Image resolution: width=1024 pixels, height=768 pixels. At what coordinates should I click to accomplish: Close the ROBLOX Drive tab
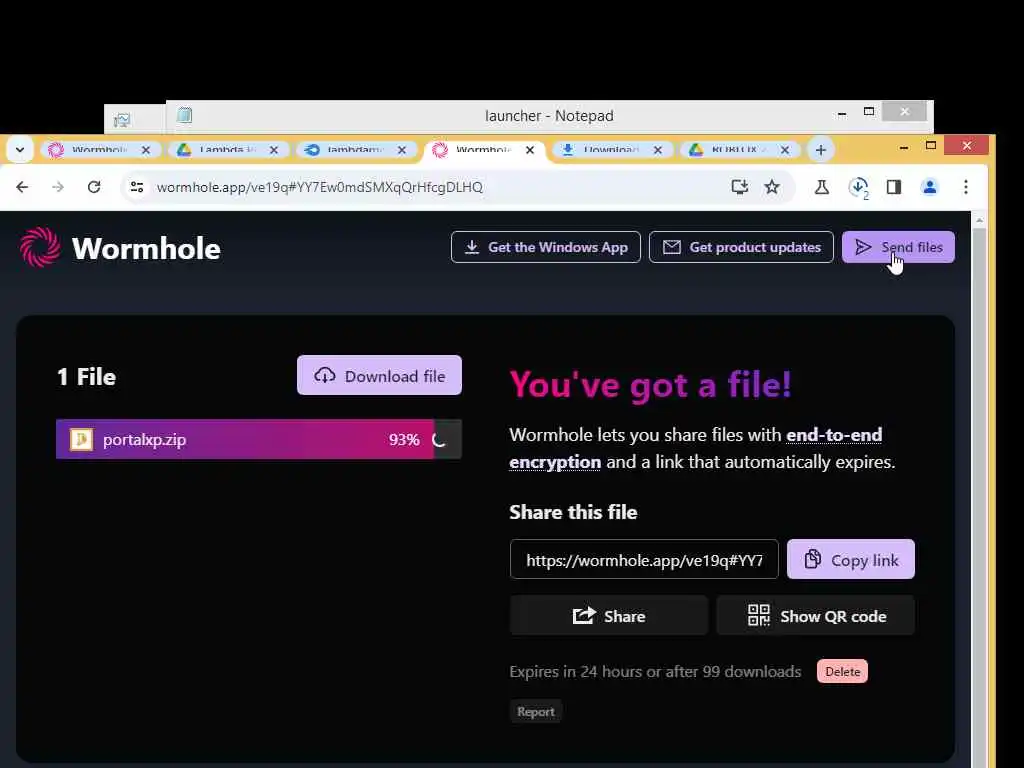tap(785, 150)
